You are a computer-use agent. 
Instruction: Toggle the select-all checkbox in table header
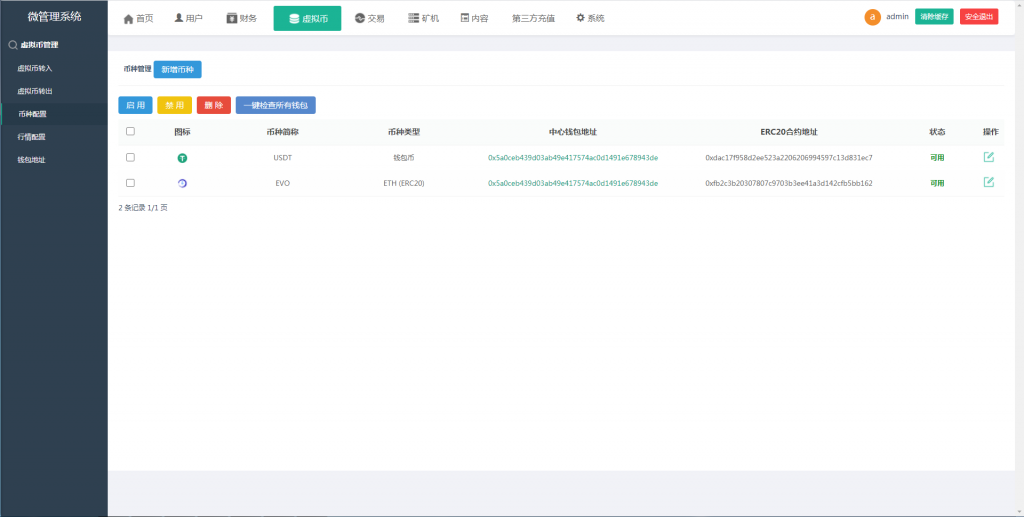[130, 131]
